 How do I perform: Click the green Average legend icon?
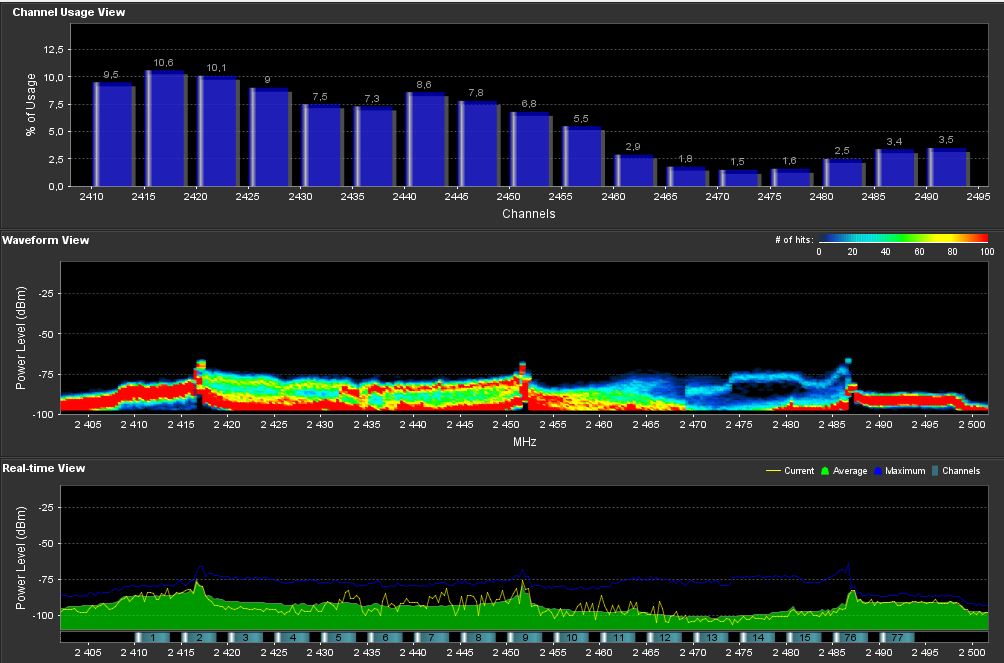pos(824,471)
